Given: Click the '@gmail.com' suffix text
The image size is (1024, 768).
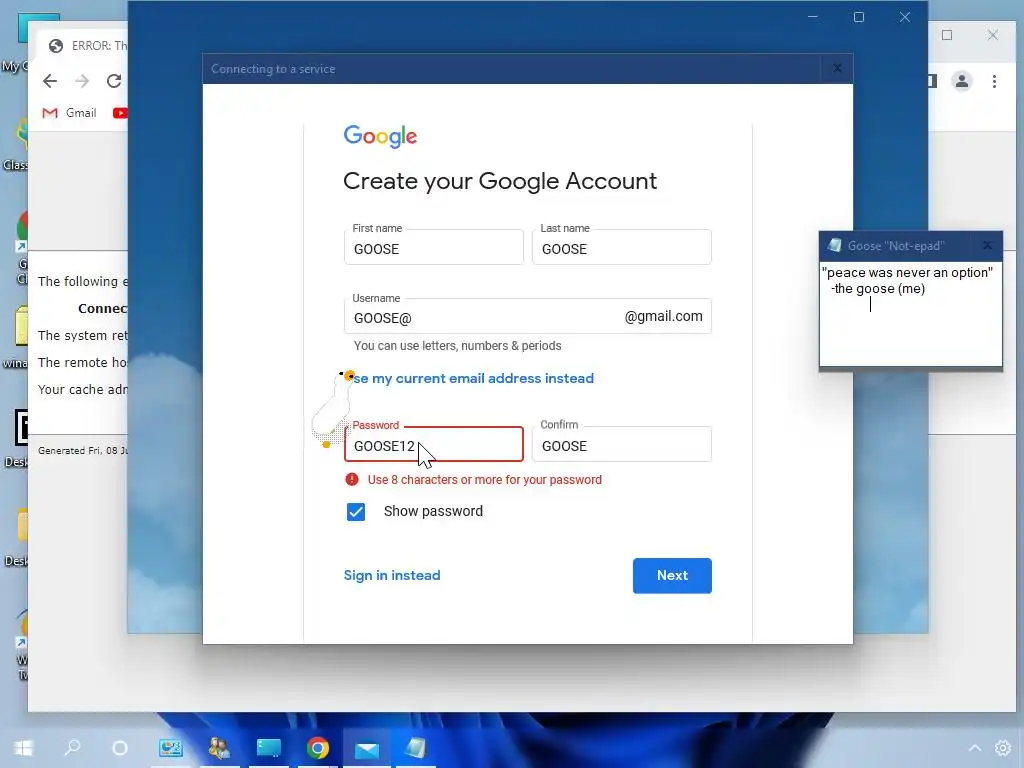Looking at the screenshot, I should click(664, 316).
